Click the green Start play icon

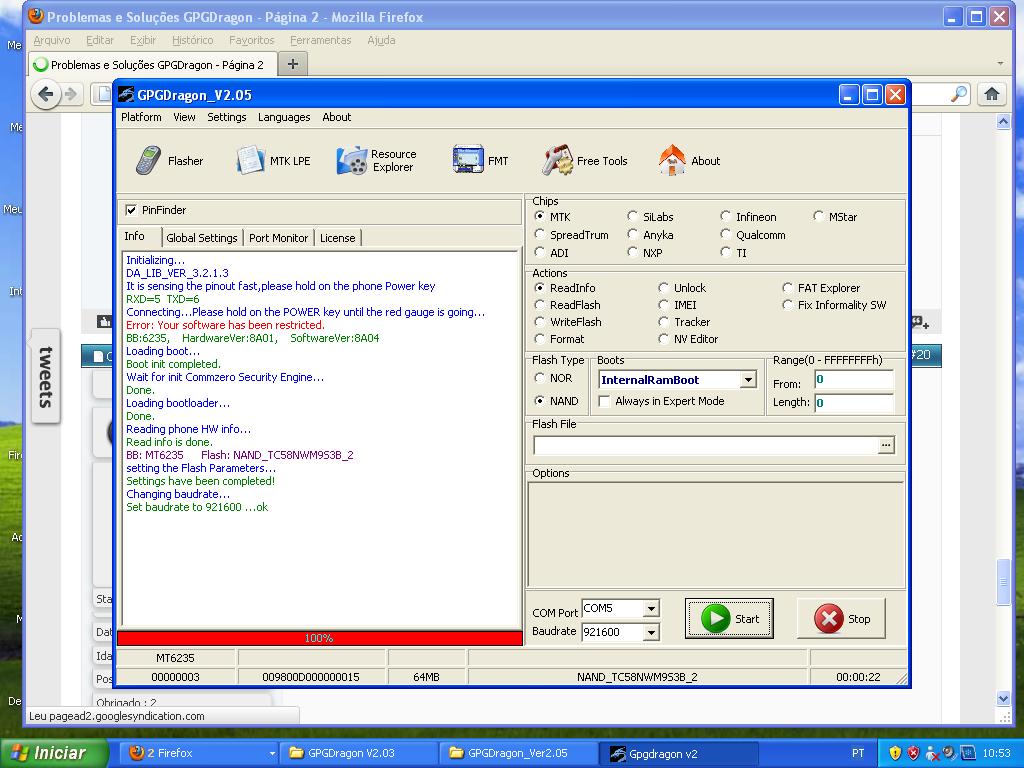[715, 618]
